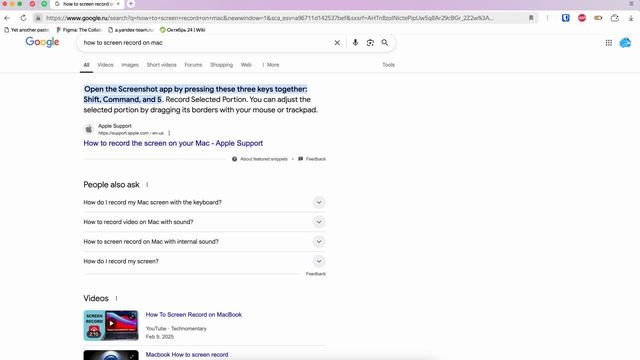Start voice search with microphone icon
The image size is (640, 360).
click(355, 42)
